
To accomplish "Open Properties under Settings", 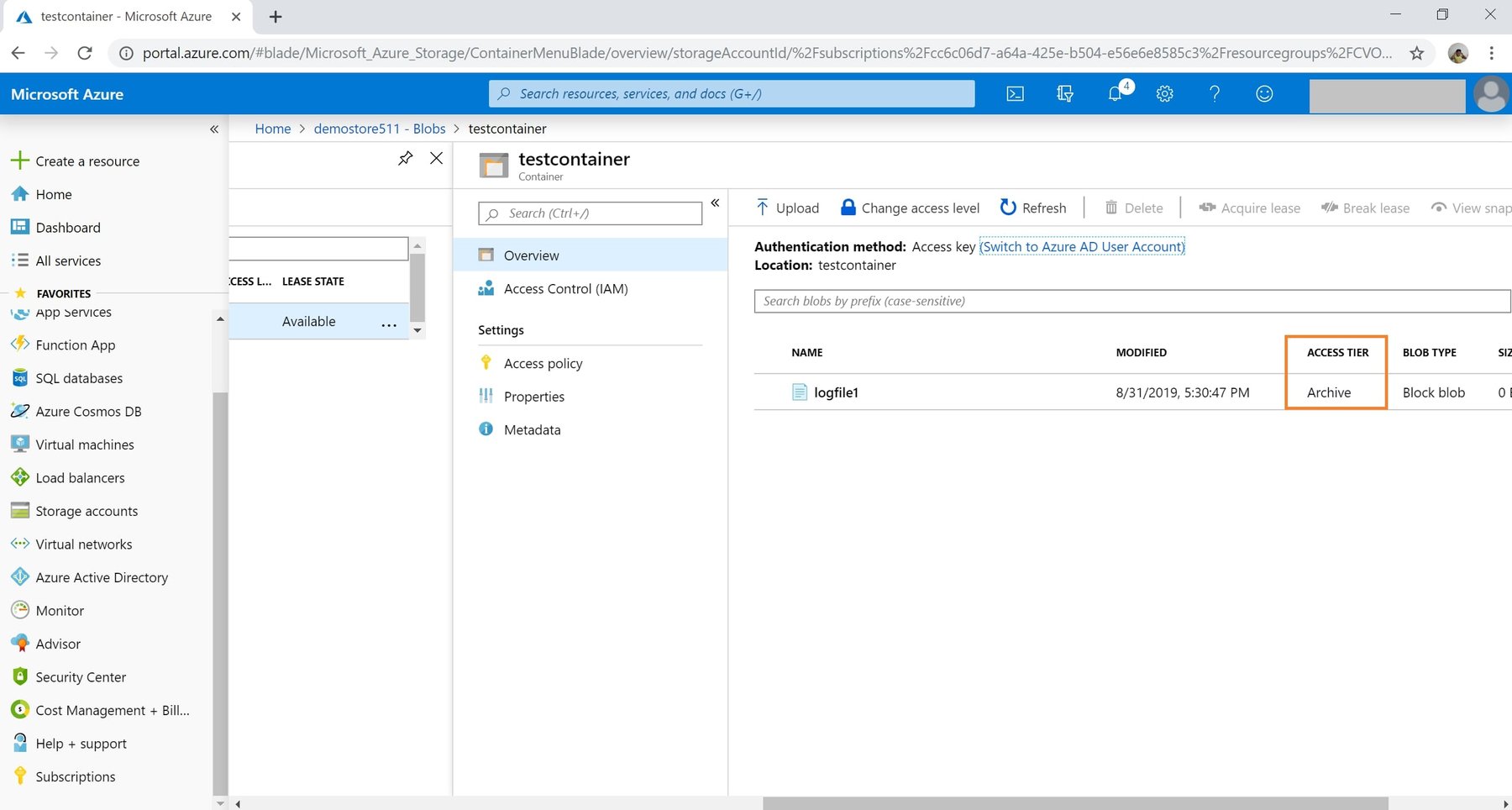I will point(534,396).
